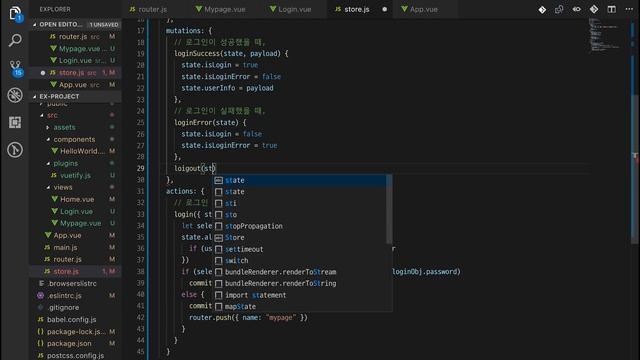The height and width of the screenshot is (360, 640).
Task: Click the first diamond-shaped icon in editor toolbar
Action: tap(542, 9)
